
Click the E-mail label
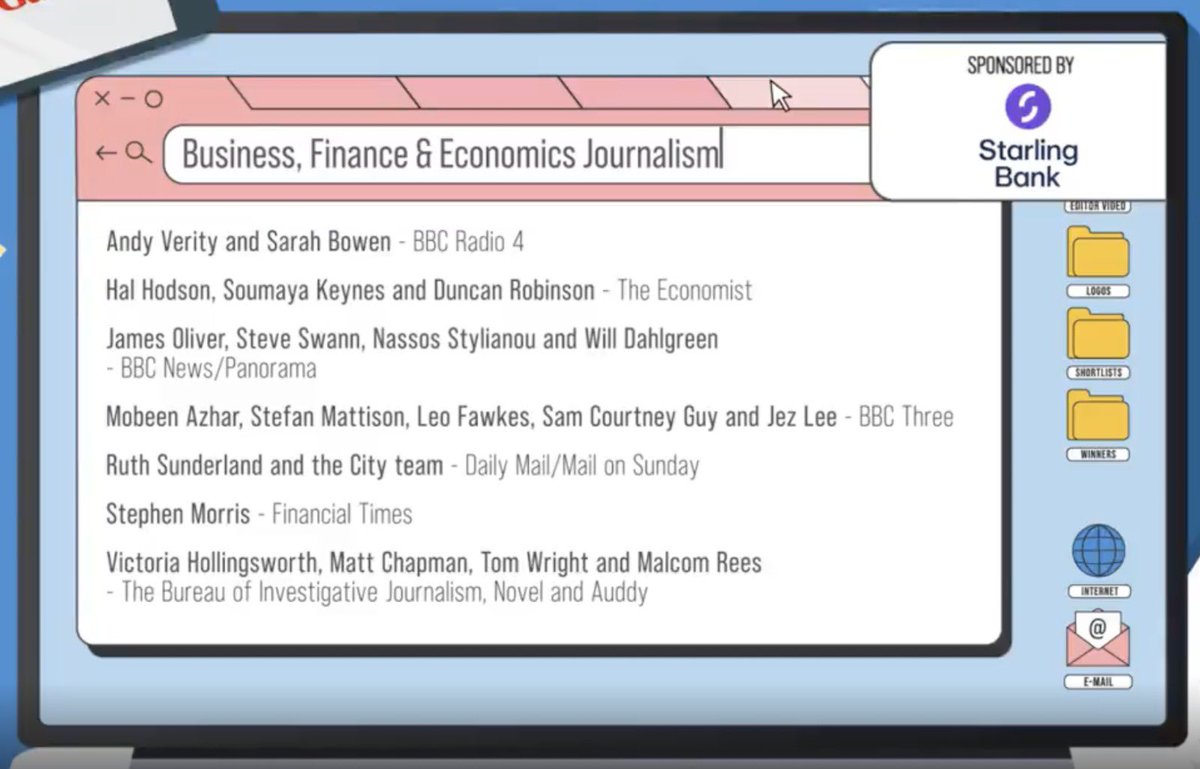point(1098,682)
